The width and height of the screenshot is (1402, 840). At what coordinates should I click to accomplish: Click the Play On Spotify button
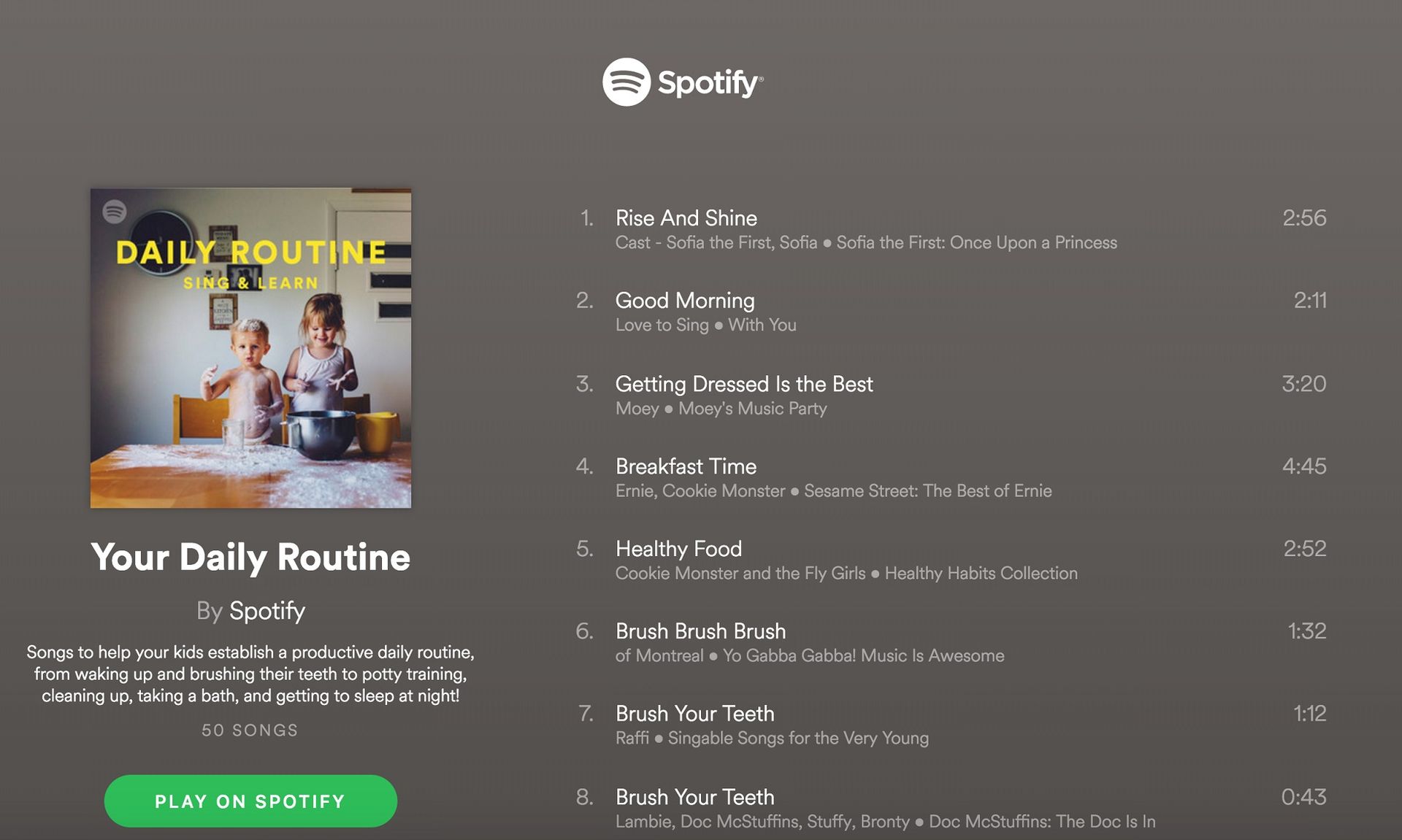tap(250, 801)
